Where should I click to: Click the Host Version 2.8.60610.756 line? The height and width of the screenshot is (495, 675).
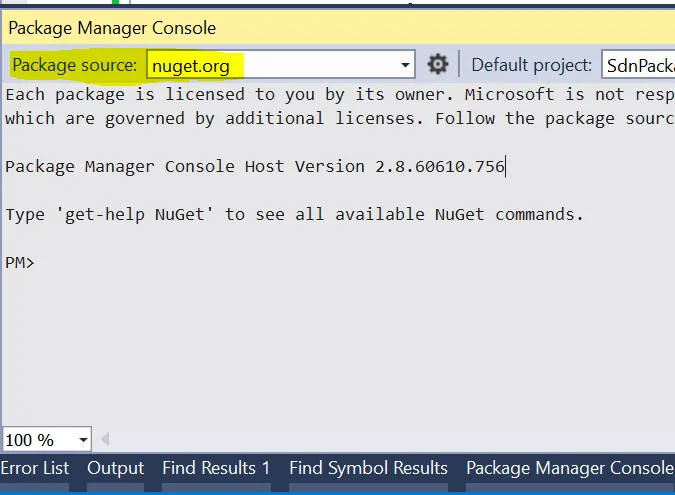pos(255,166)
